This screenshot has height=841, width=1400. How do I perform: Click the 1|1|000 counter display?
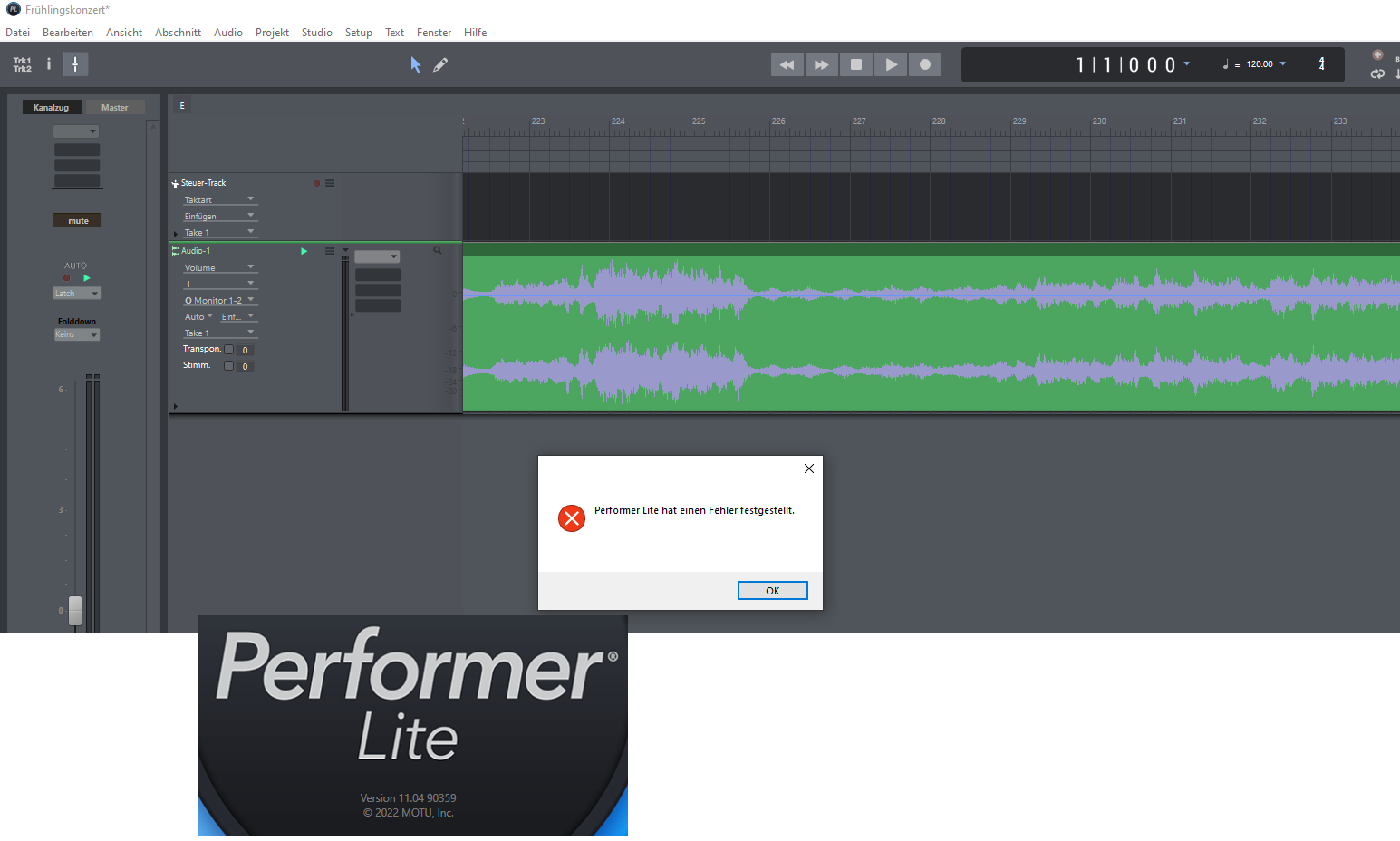(x=1125, y=65)
